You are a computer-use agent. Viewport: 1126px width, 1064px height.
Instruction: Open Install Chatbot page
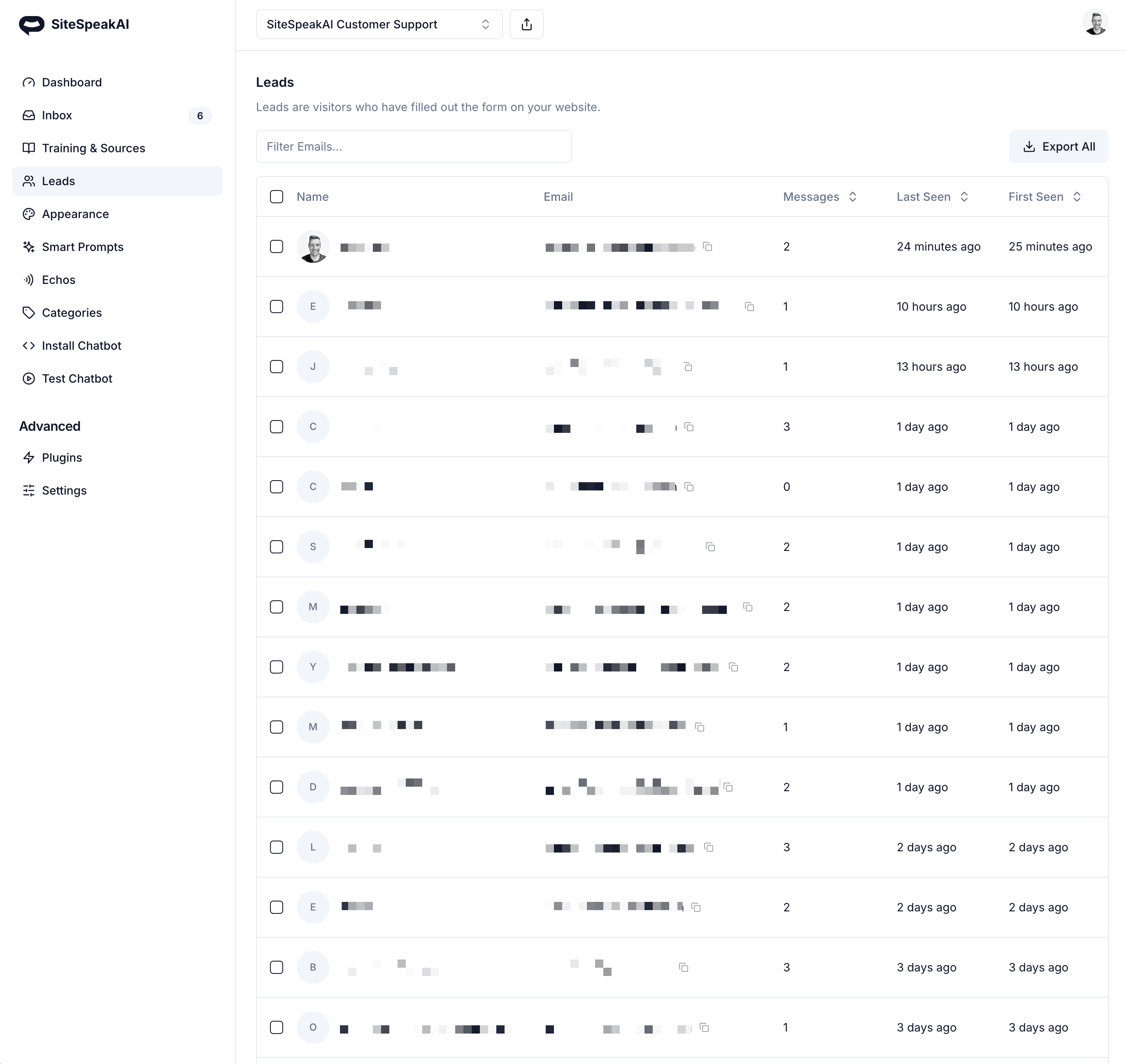(x=81, y=345)
